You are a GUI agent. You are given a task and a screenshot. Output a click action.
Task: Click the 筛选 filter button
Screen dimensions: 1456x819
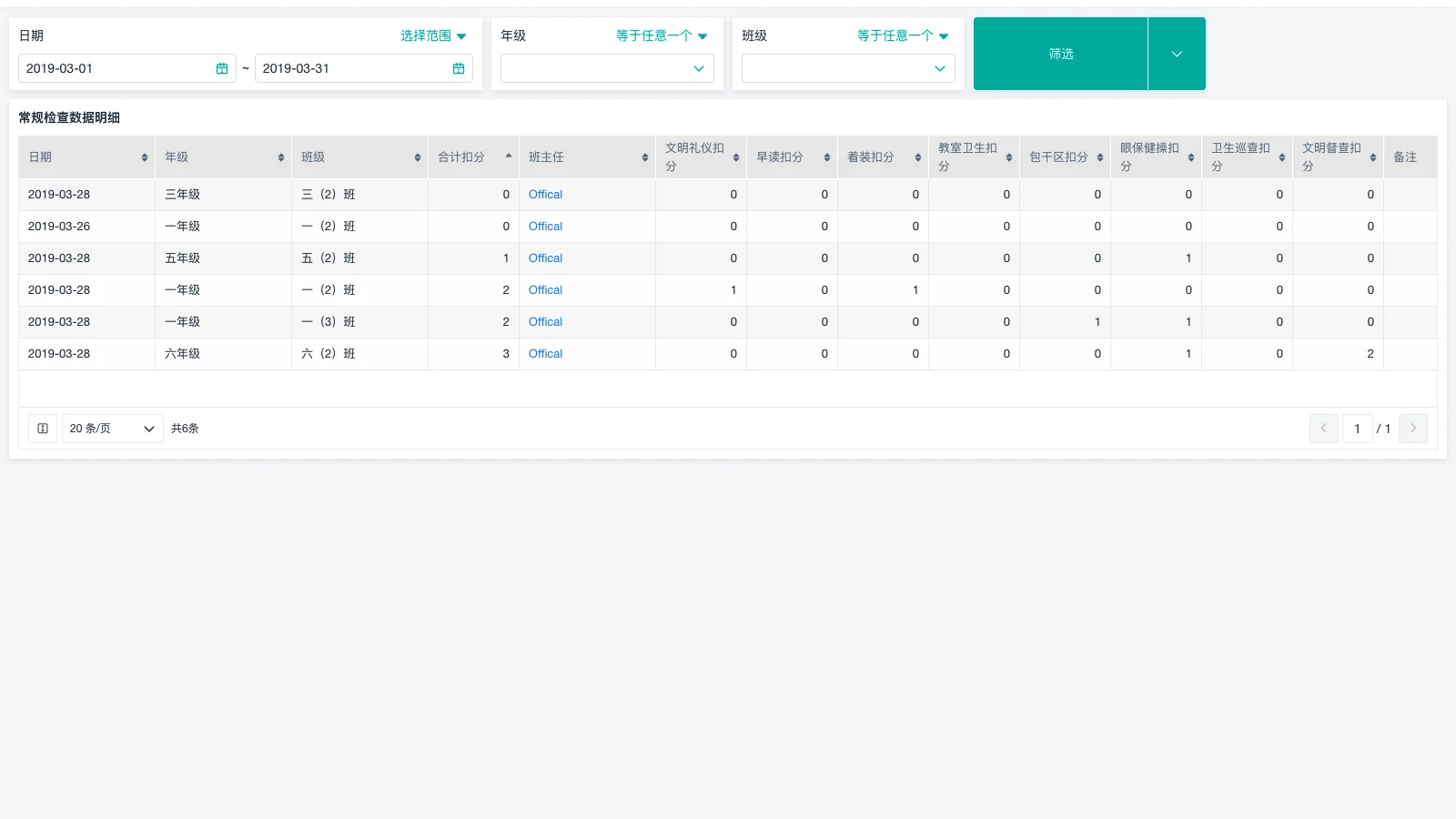(1060, 54)
